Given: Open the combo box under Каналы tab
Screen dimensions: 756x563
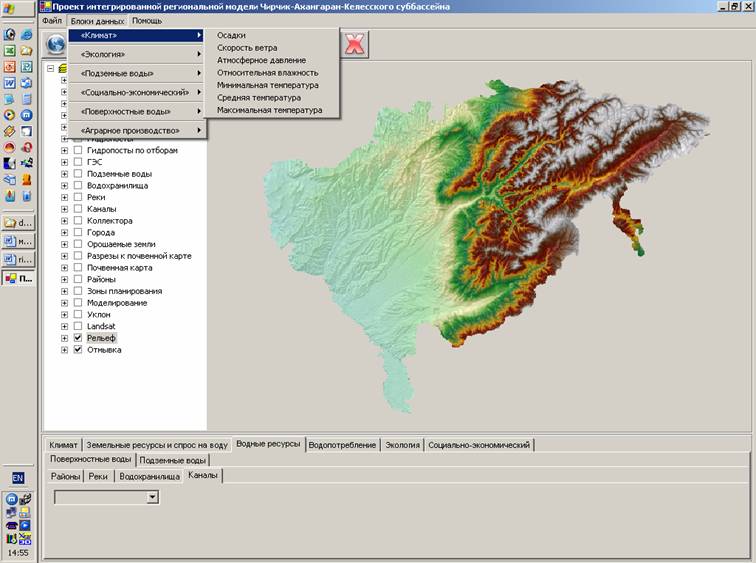Looking at the screenshot, I should coord(152,496).
